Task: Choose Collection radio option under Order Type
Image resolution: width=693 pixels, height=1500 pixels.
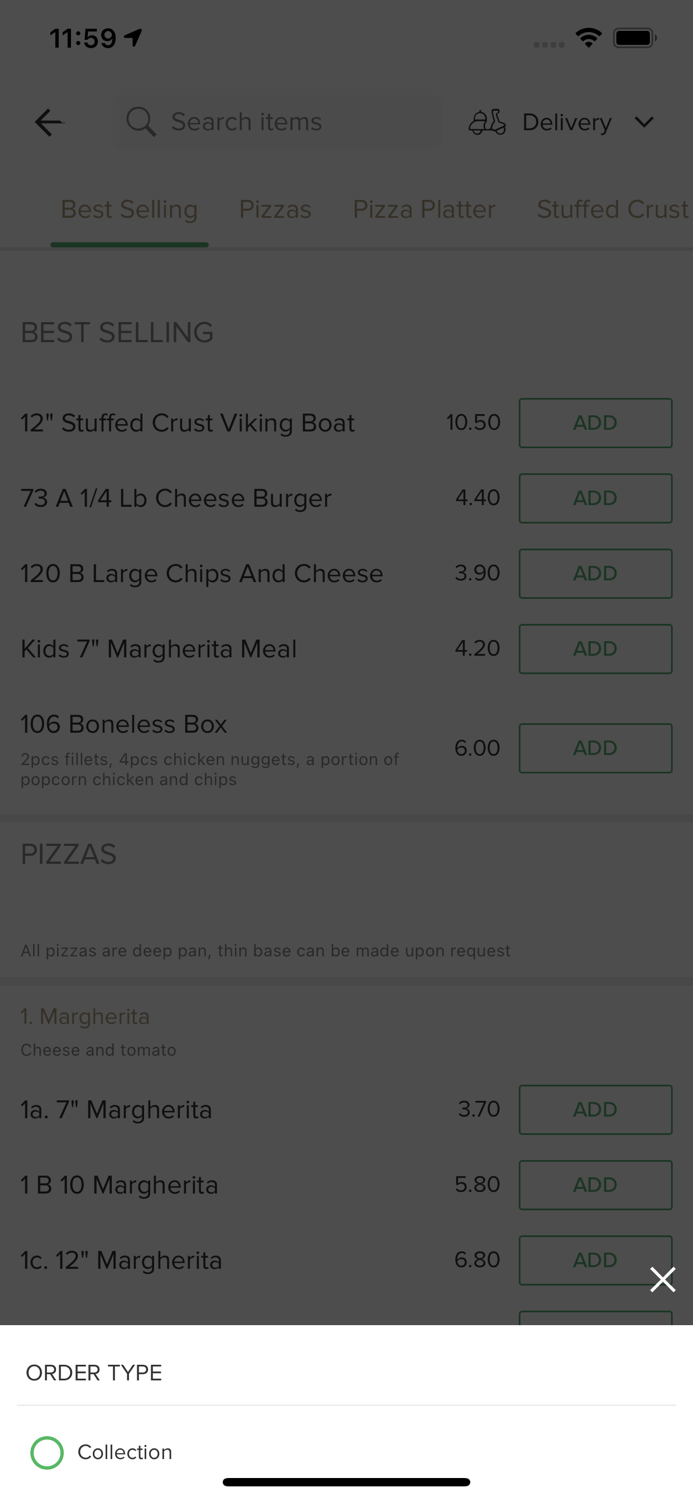Action: 124,1452
